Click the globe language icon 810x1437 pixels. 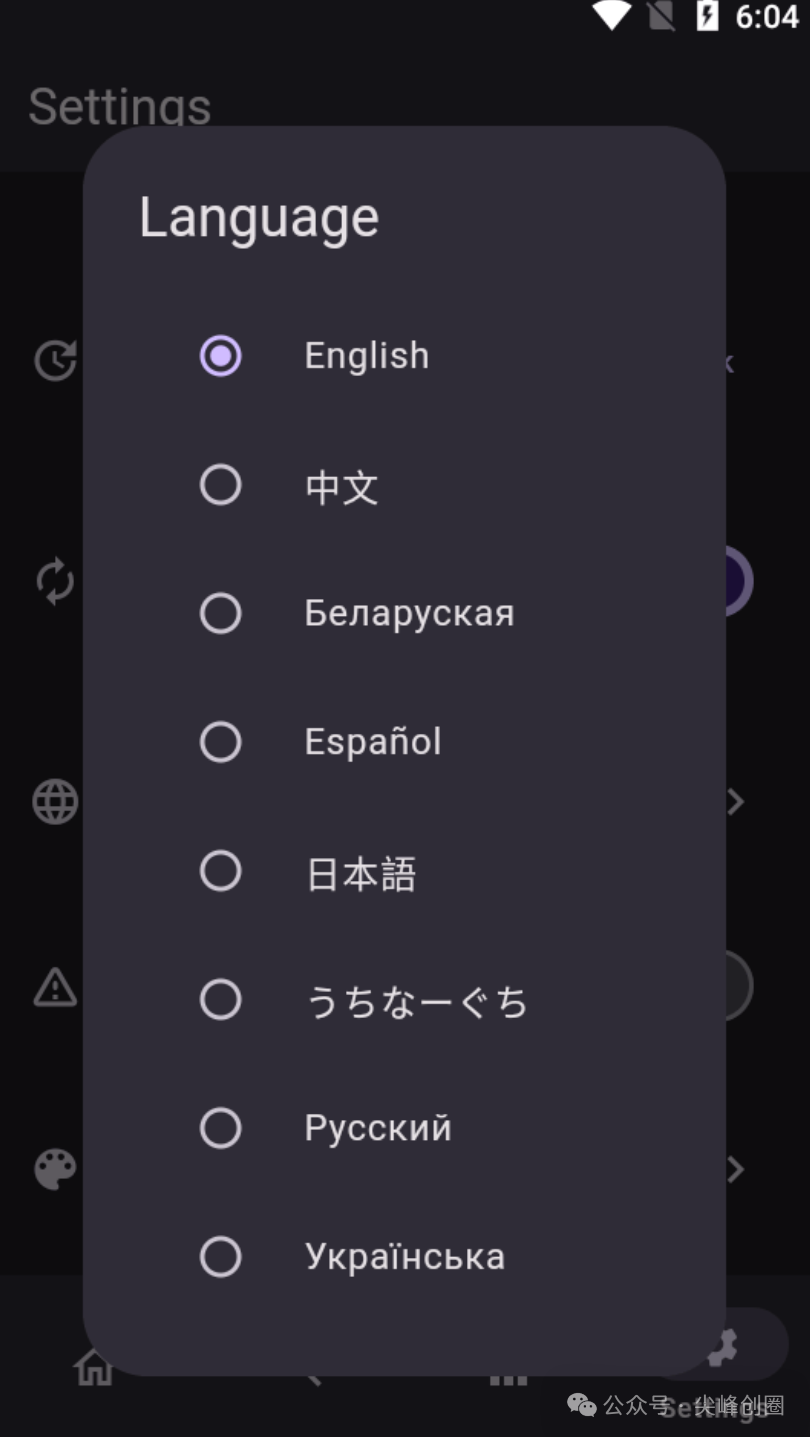pos(55,802)
